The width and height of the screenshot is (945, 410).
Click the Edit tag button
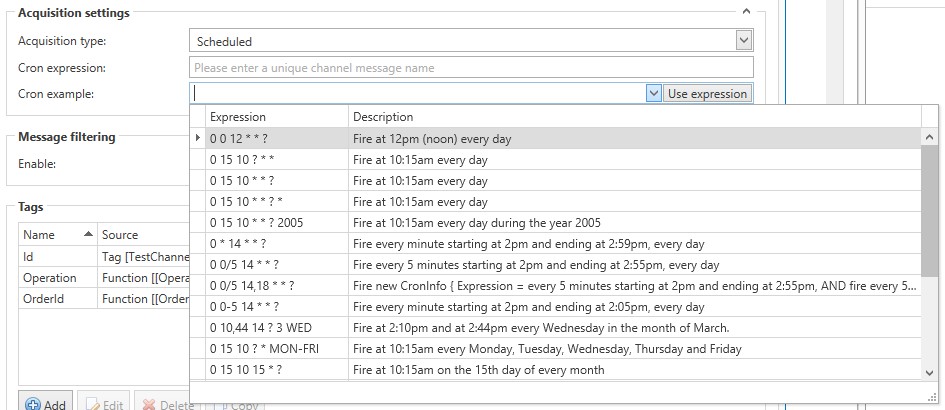click(104, 403)
